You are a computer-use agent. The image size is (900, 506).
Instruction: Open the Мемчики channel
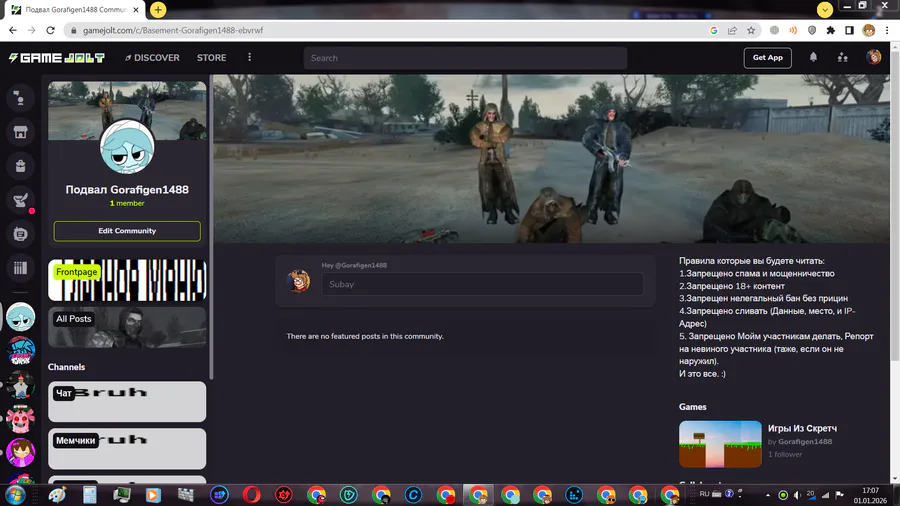coord(127,449)
